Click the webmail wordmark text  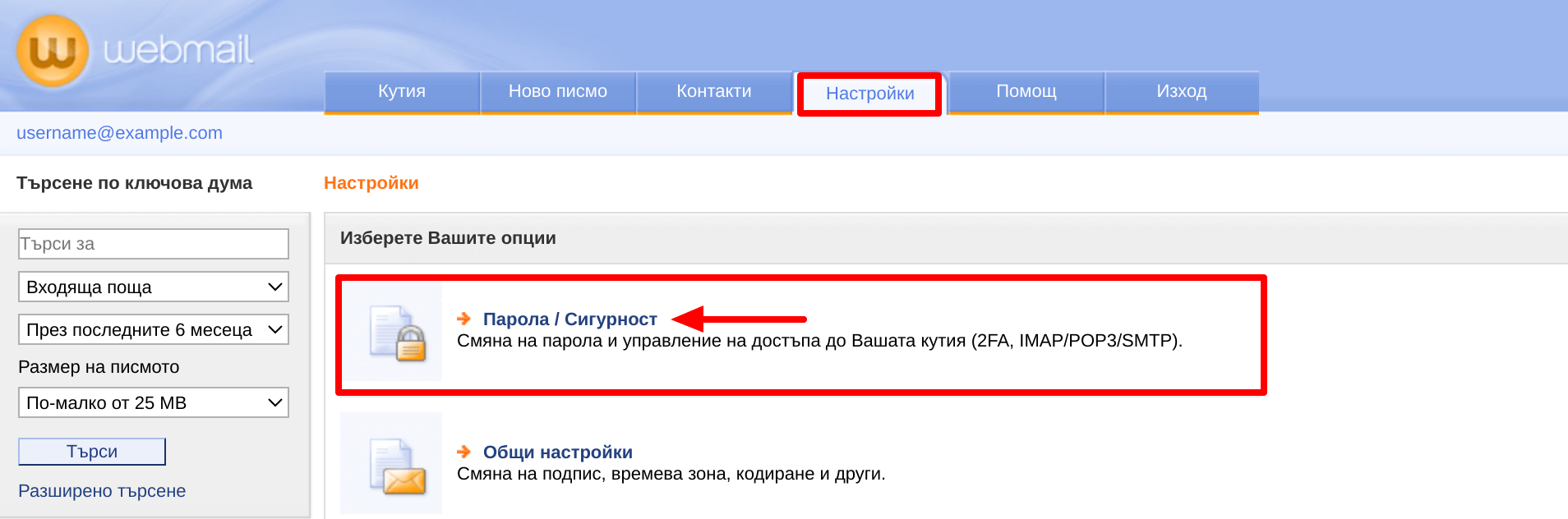(x=178, y=50)
